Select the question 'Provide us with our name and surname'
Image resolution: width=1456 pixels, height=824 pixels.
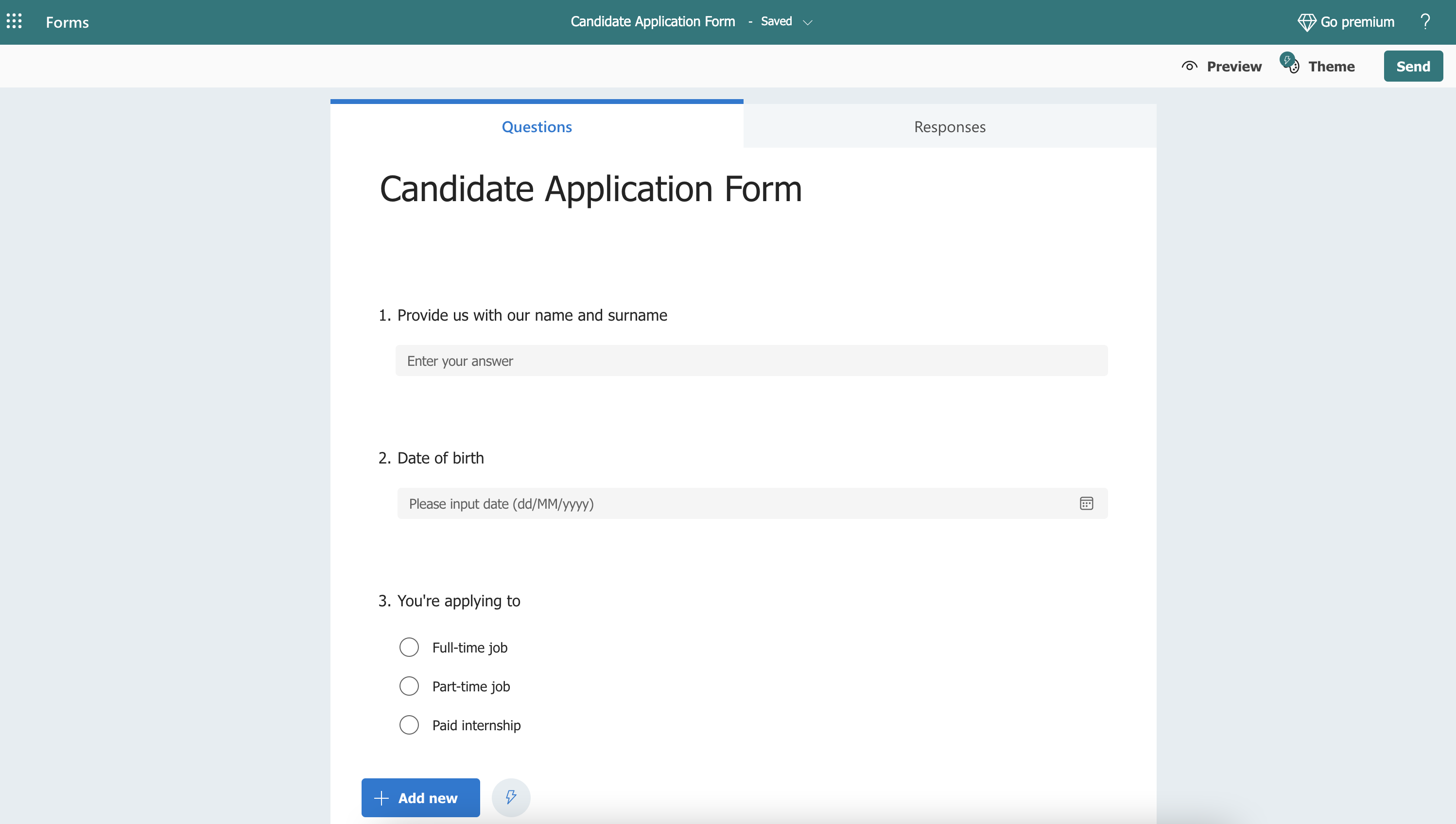[532, 315]
